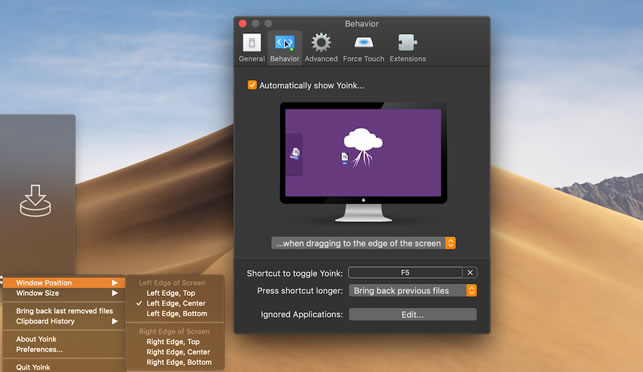643x372 pixels.
Task: Open the General preferences icon
Action: tap(252, 43)
